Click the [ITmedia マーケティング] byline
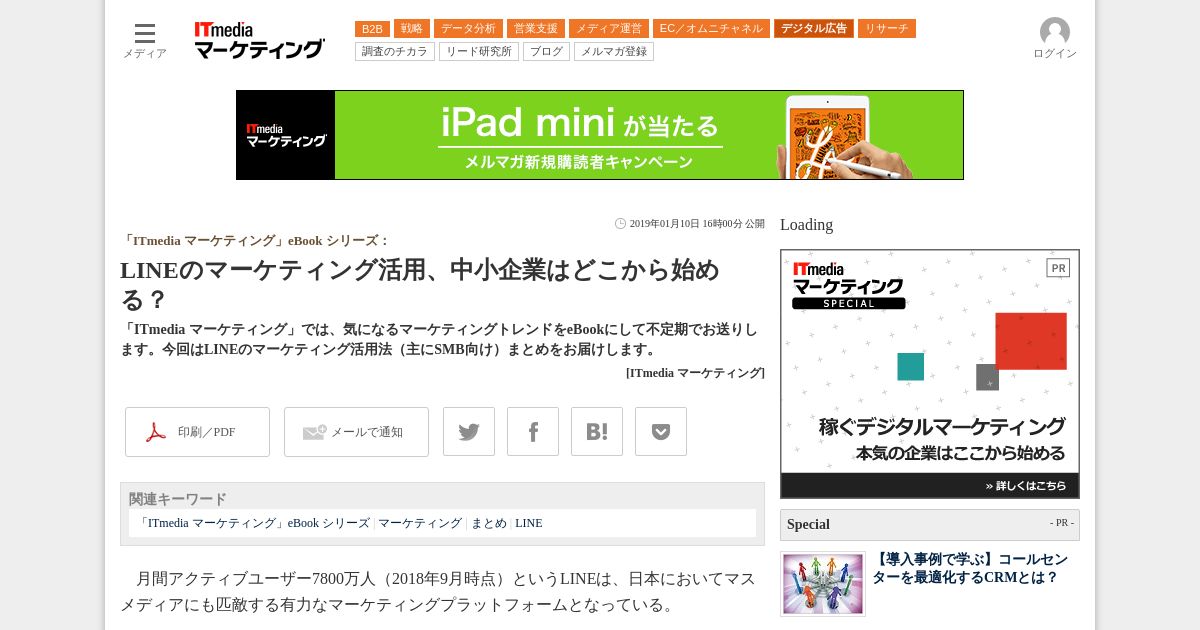The width and height of the screenshot is (1200, 630). 695,373
